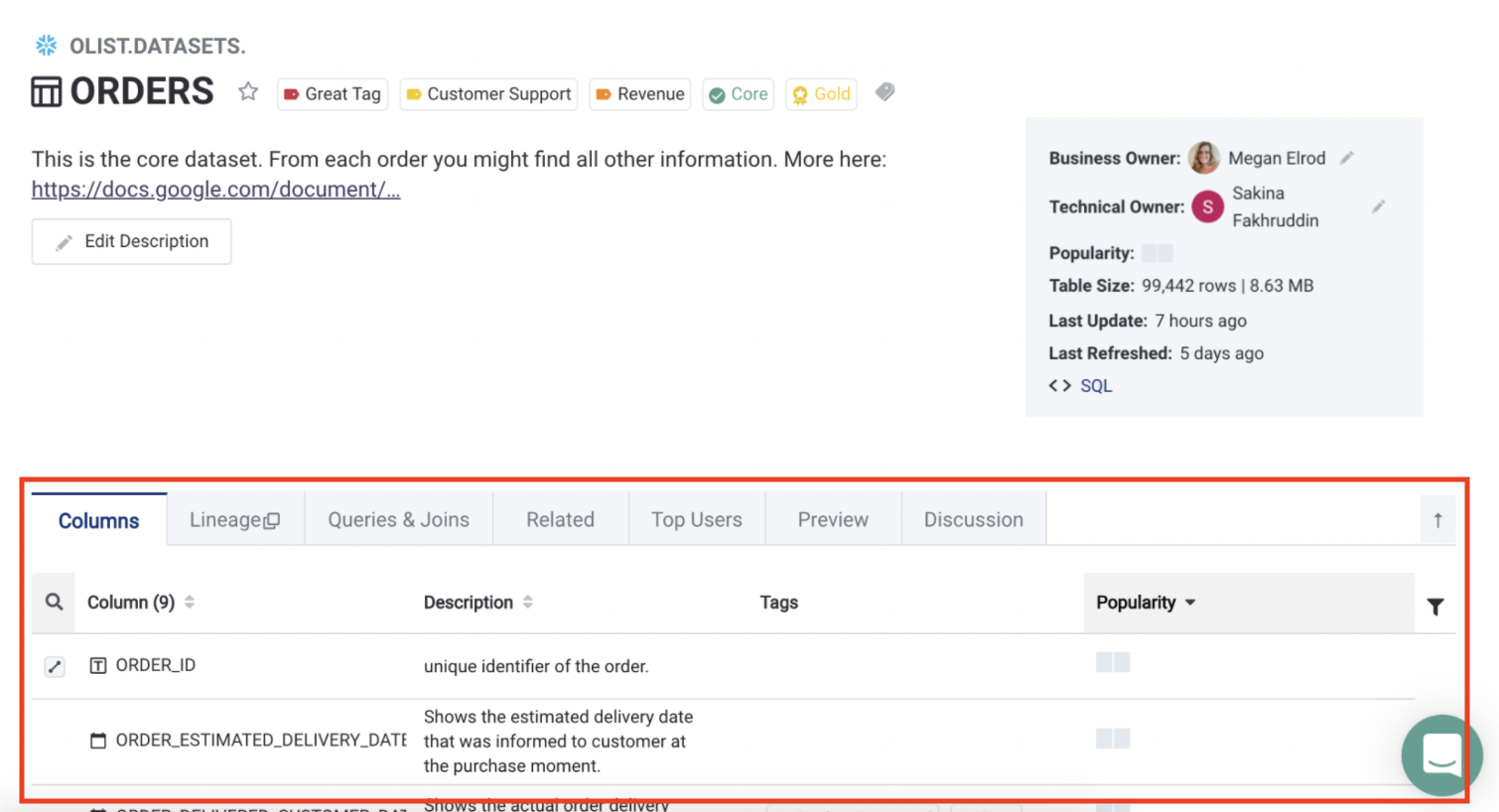Click the SQL link in details panel
The width and height of the screenshot is (1499, 812).
coord(1095,386)
